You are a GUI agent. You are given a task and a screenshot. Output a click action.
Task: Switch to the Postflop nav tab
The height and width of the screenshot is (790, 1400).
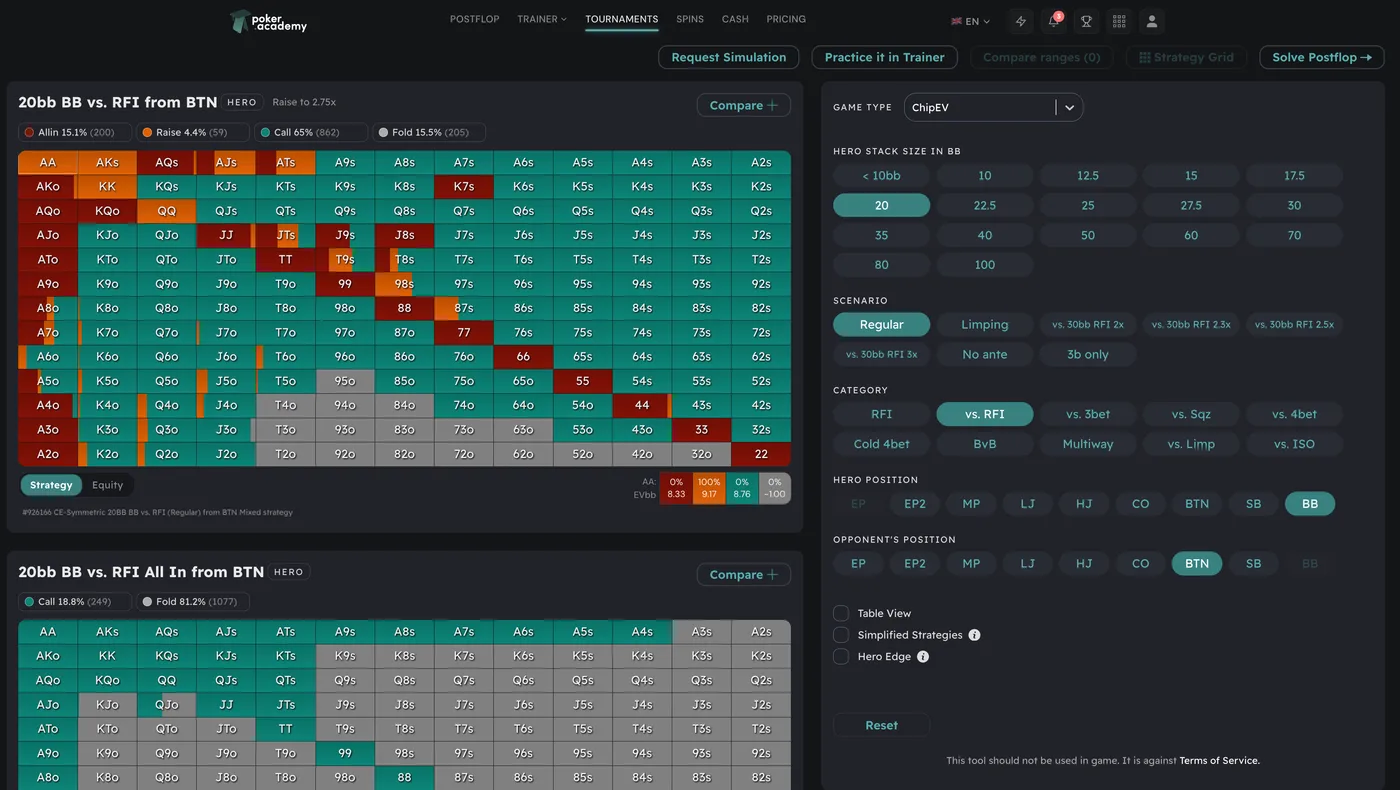[474, 19]
